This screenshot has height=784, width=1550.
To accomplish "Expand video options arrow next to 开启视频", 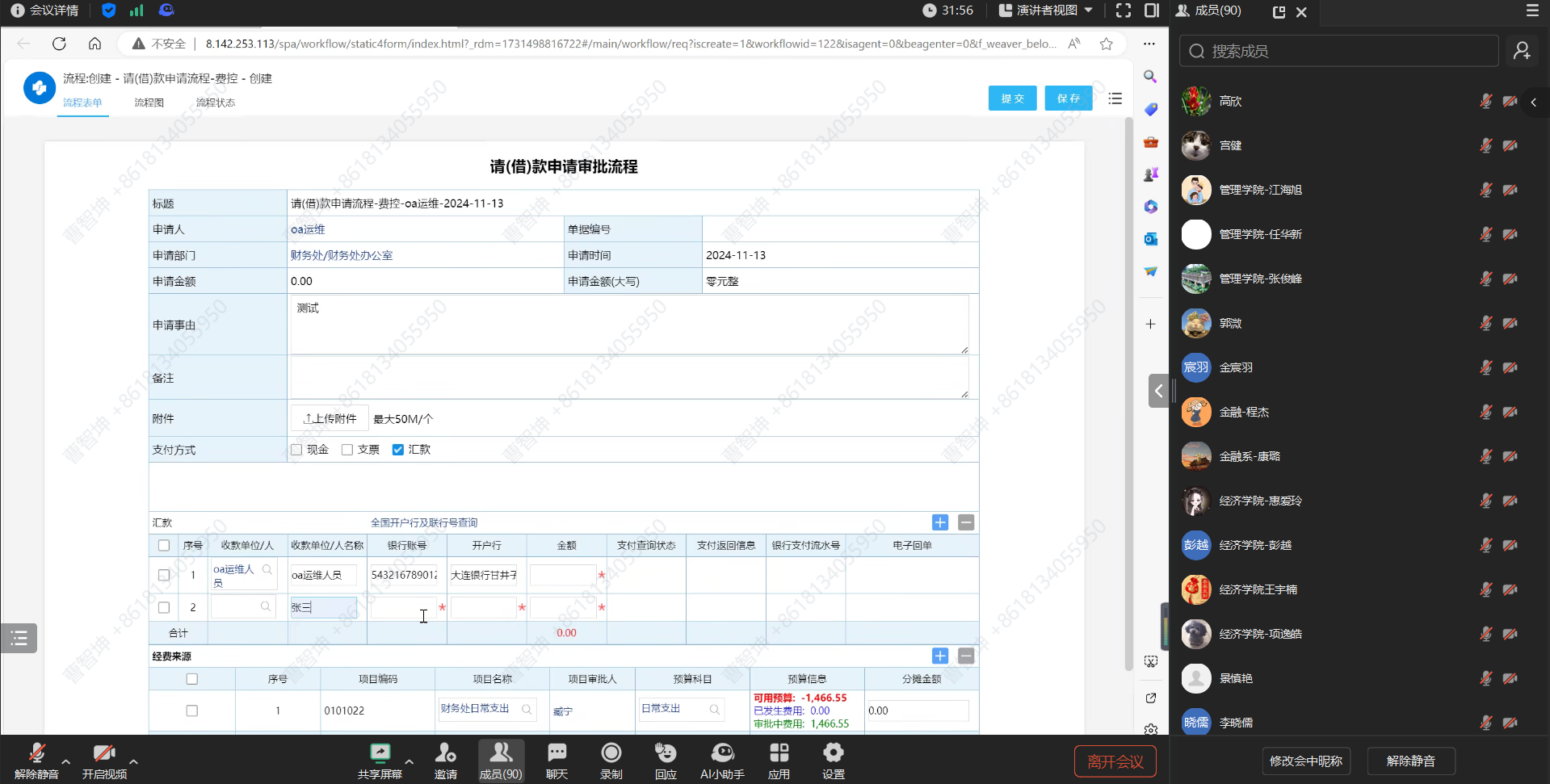I will (x=133, y=761).
